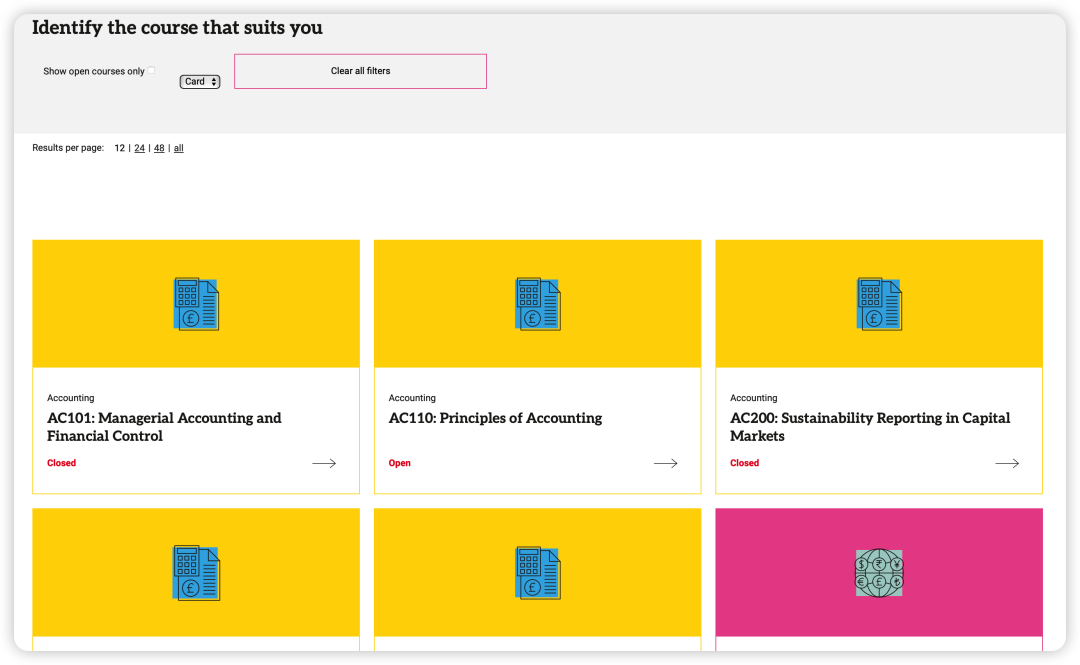Open the Card view dropdown
Viewport: 1080px width, 665px height.
[x=200, y=81]
